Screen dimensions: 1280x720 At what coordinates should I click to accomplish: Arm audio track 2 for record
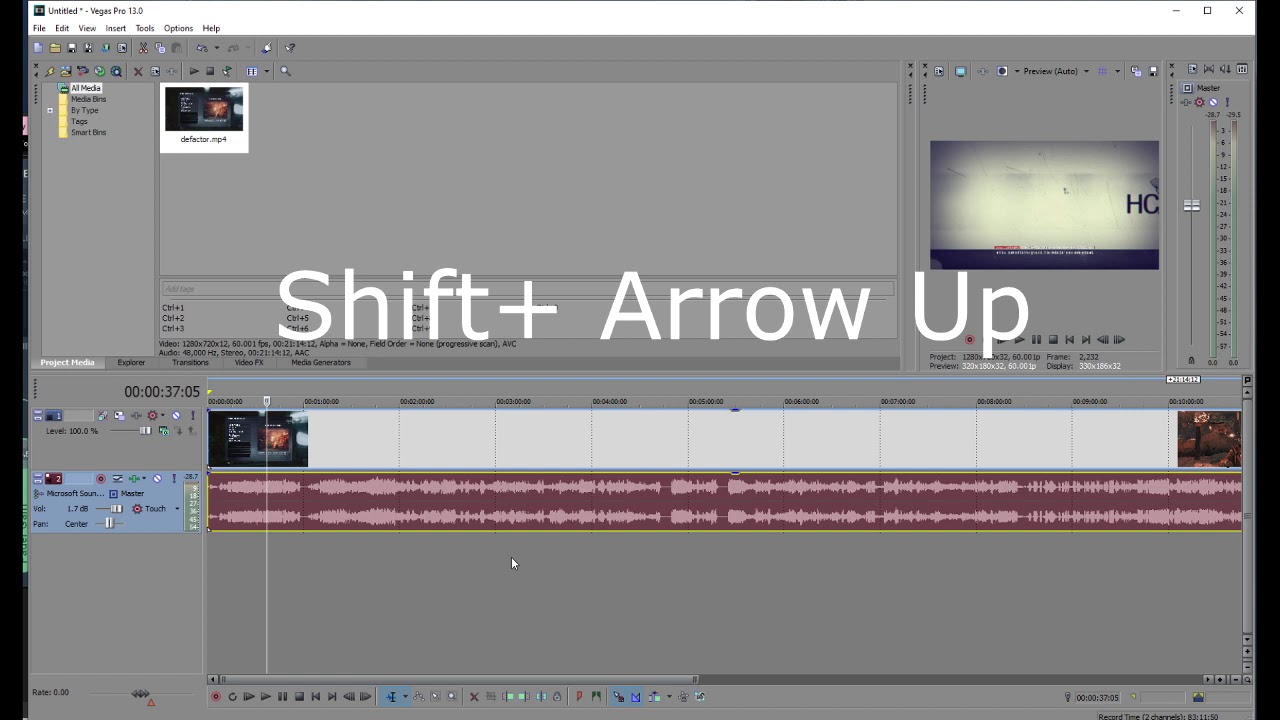[100, 479]
